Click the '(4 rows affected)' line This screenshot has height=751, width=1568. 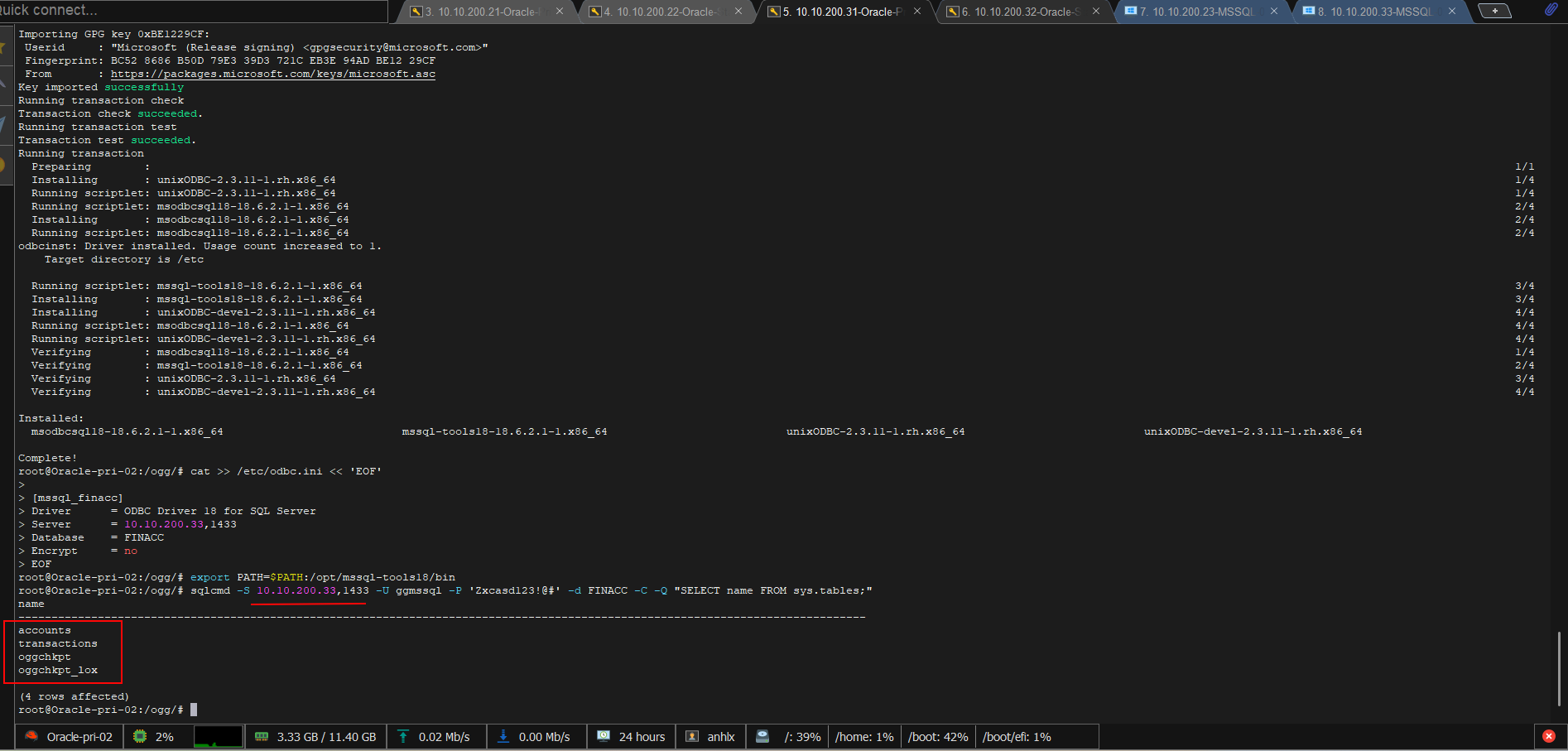[x=75, y=696]
